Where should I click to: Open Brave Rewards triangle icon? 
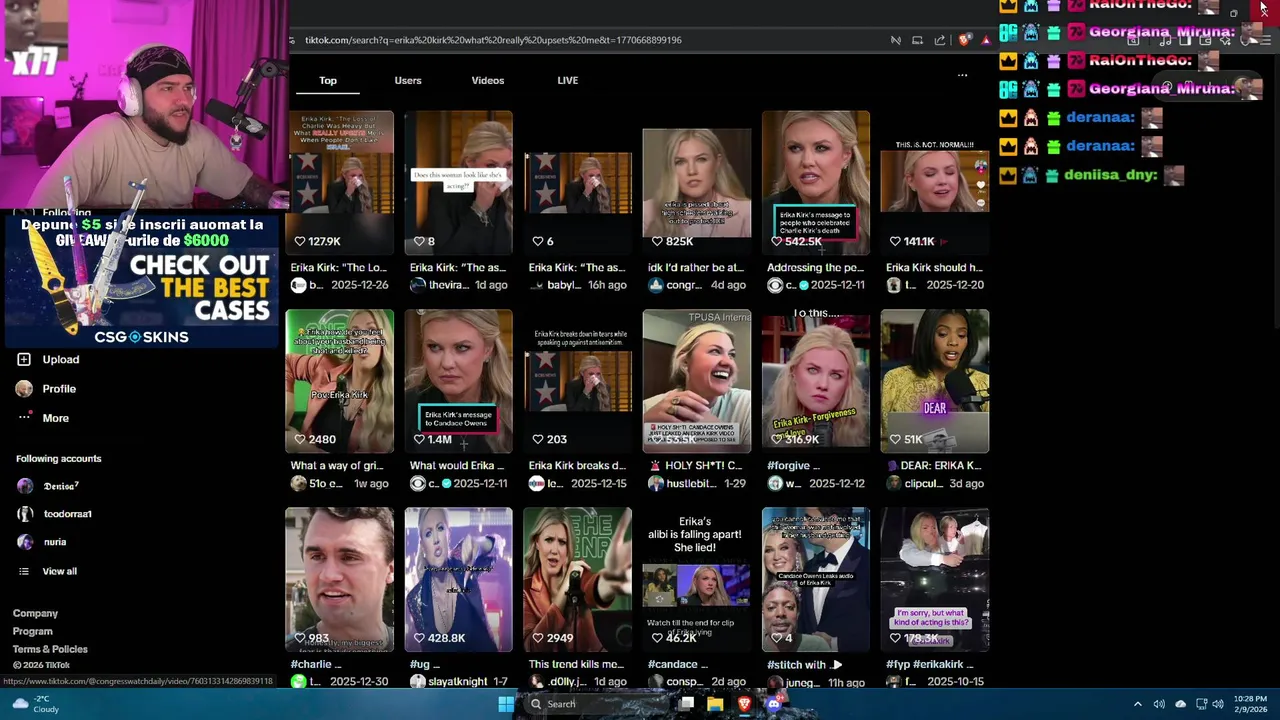coord(986,40)
